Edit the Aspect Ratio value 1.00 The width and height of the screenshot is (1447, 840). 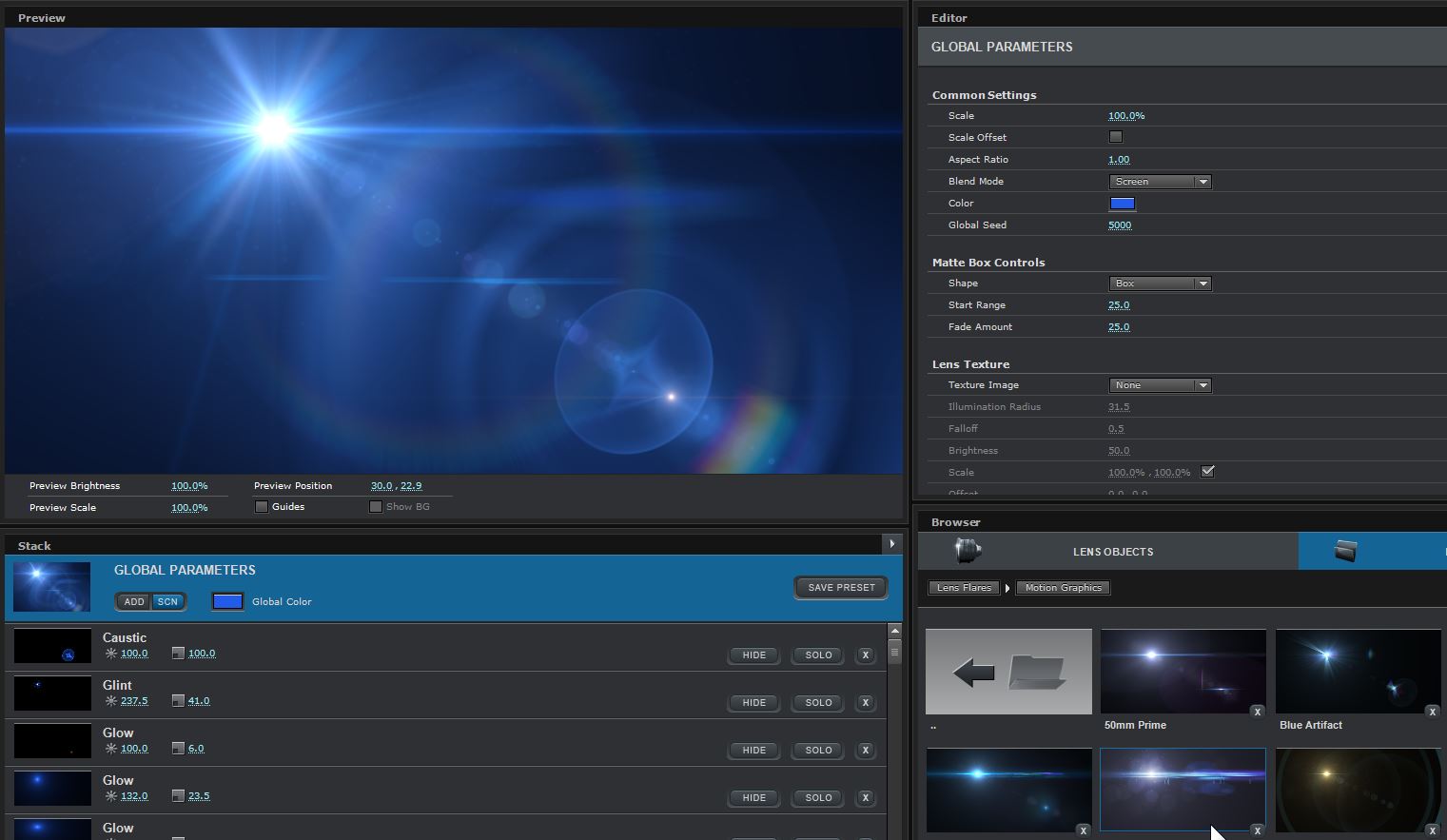(x=1119, y=160)
